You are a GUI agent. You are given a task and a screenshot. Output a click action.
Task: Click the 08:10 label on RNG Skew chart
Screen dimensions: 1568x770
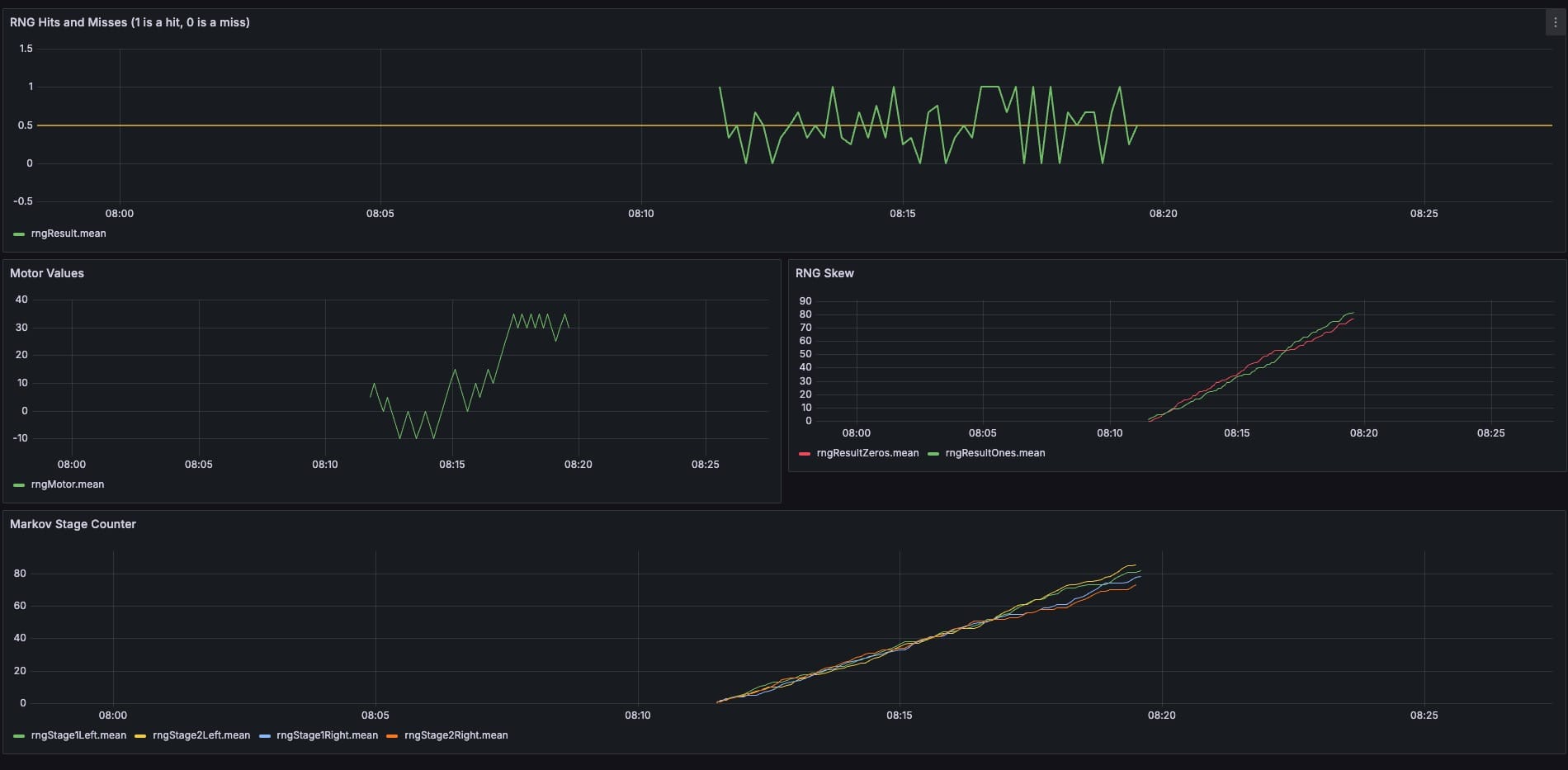point(1109,433)
